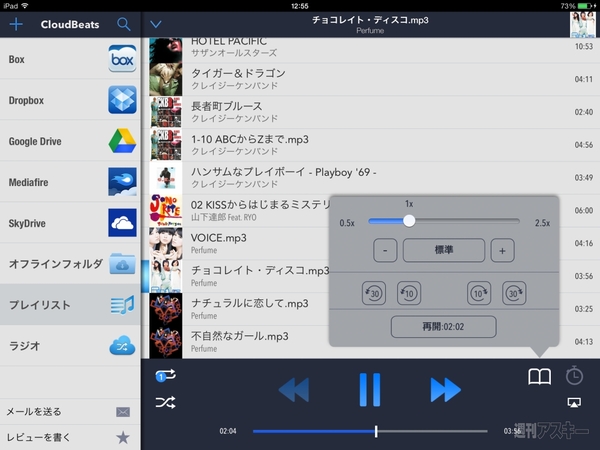Viewport: 600px width, 450px height.
Task: Click the Mediafire flame icon
Action: [122, 182]
